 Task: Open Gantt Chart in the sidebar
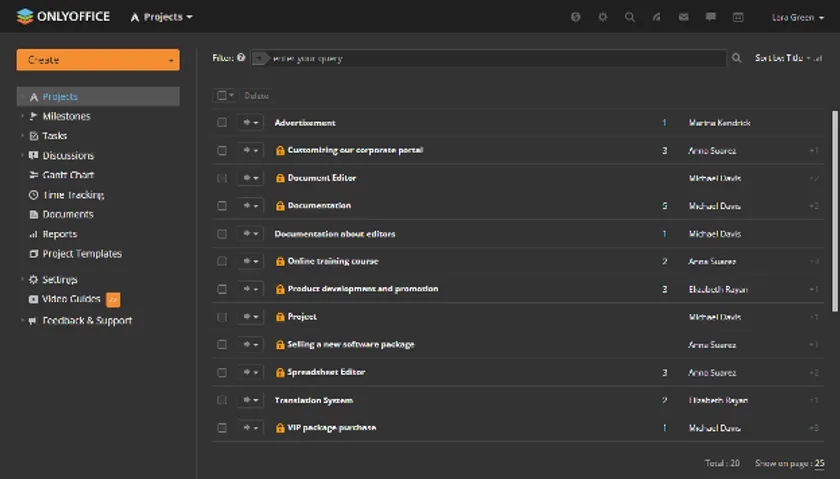pyautogui.click(x=68, y=175)
